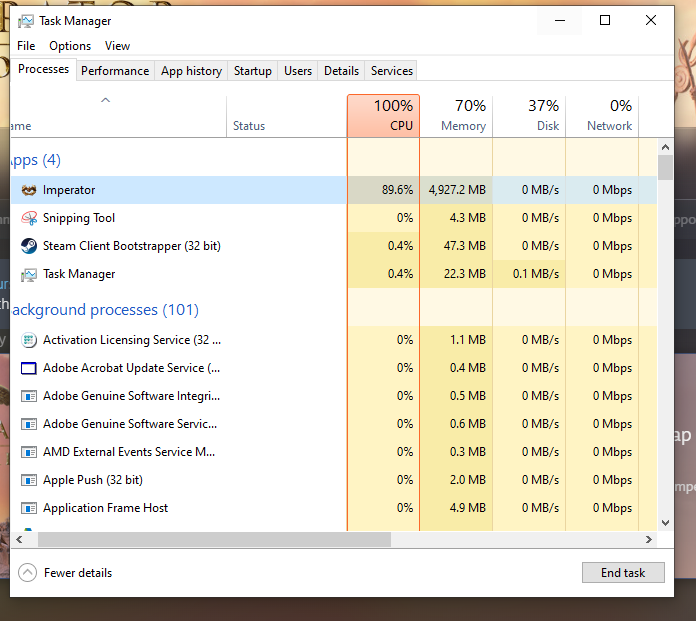Click the vertical scrollbar down arrow

point(665,522)
